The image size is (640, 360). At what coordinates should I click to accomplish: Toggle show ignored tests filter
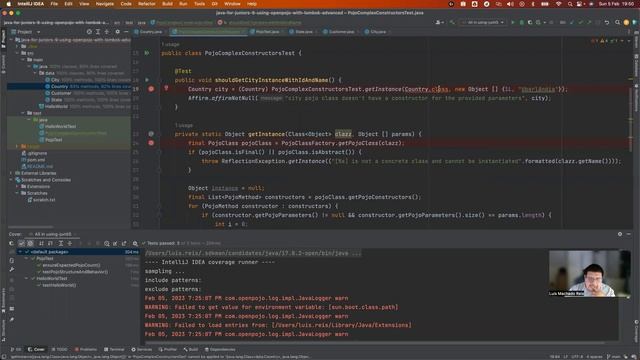(30, 243)
